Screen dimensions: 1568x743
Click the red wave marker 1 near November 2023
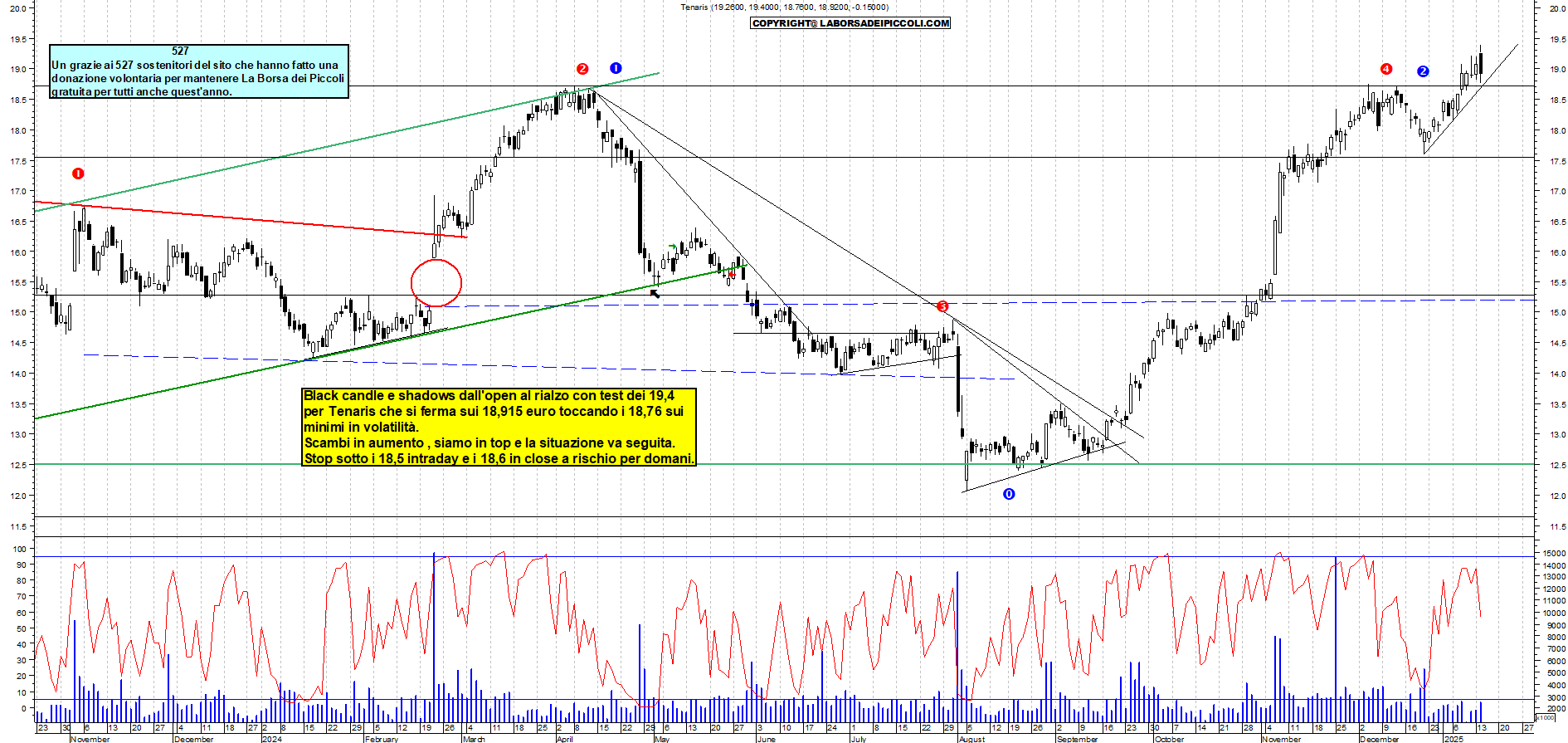tap(78, 174)
